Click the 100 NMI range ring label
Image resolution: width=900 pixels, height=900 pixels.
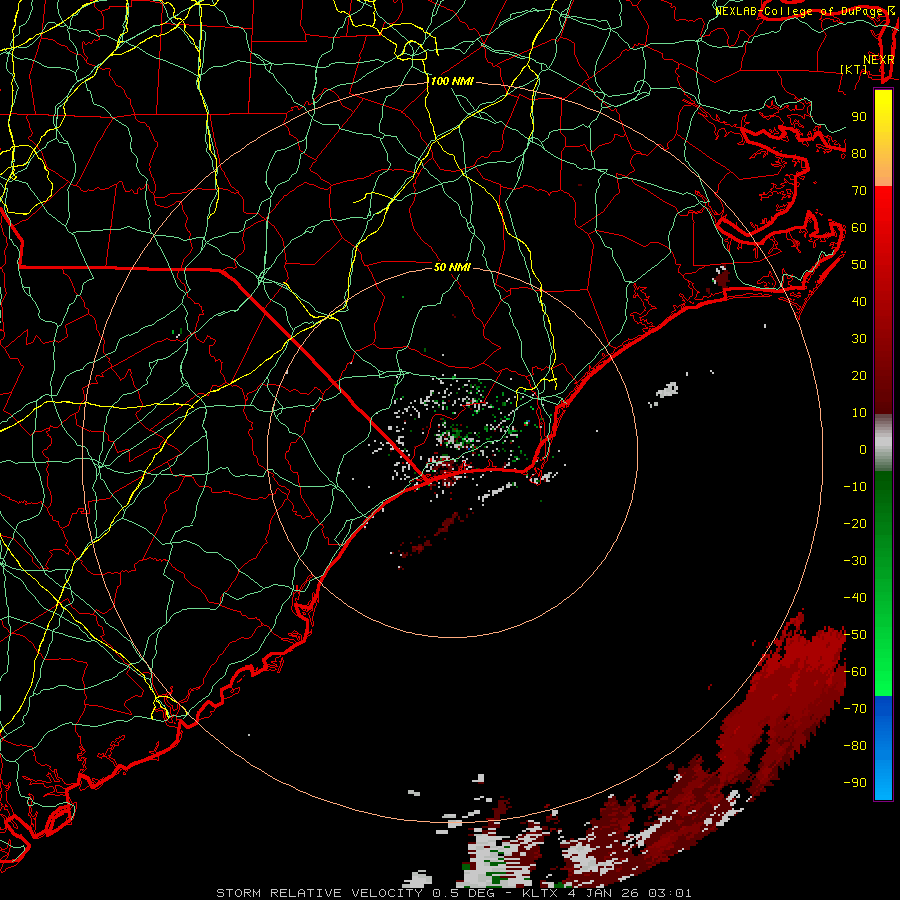point(452,81)
